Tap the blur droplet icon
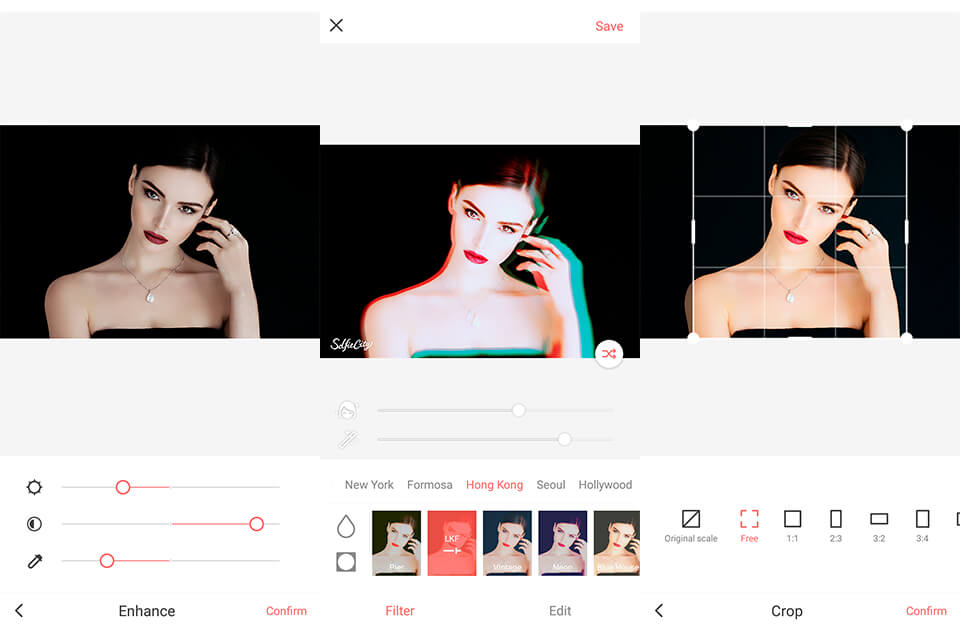The height and width of the screenshot is (640, 960). point(346,526)
